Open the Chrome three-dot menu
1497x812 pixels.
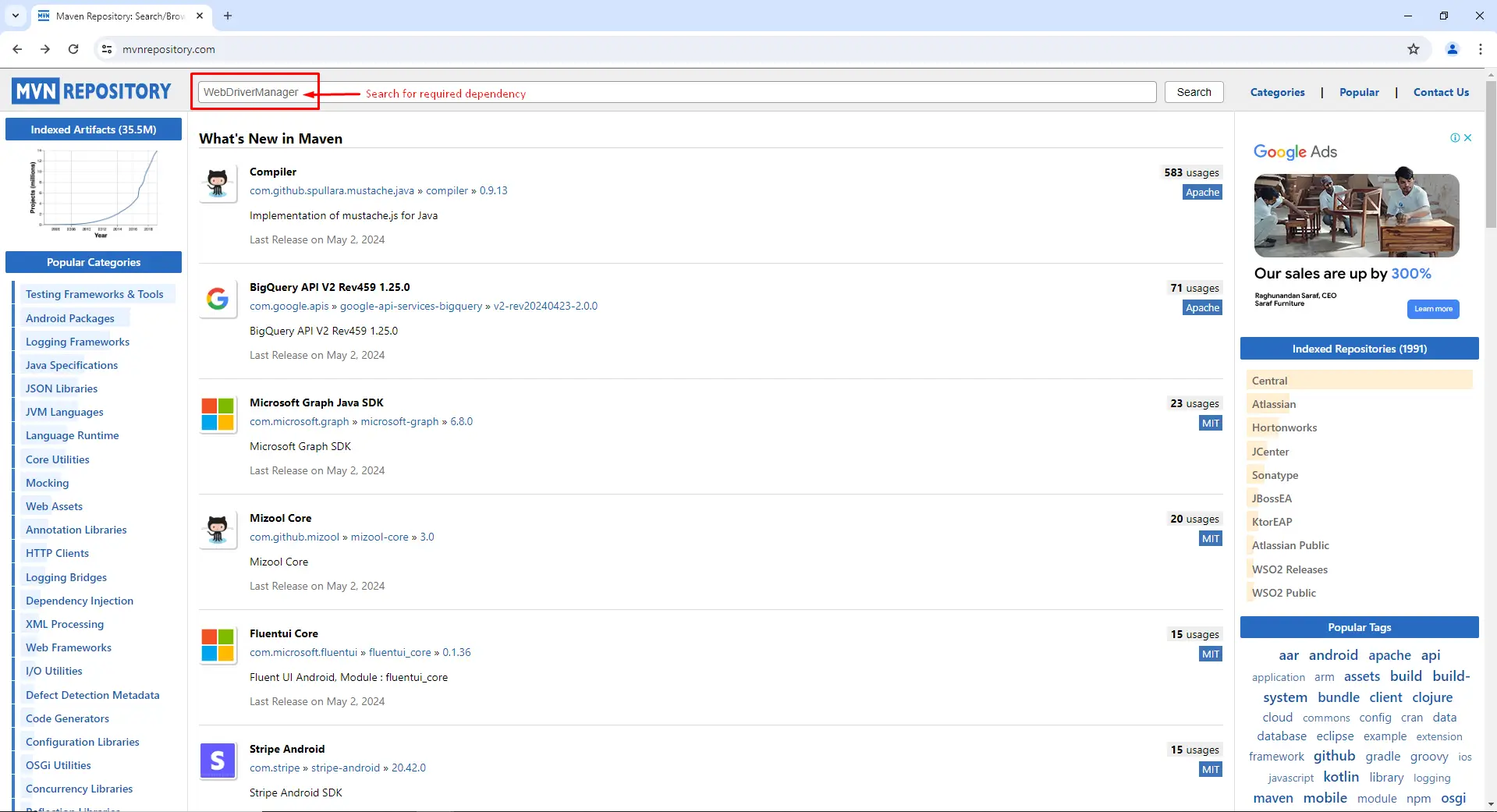1481,48
